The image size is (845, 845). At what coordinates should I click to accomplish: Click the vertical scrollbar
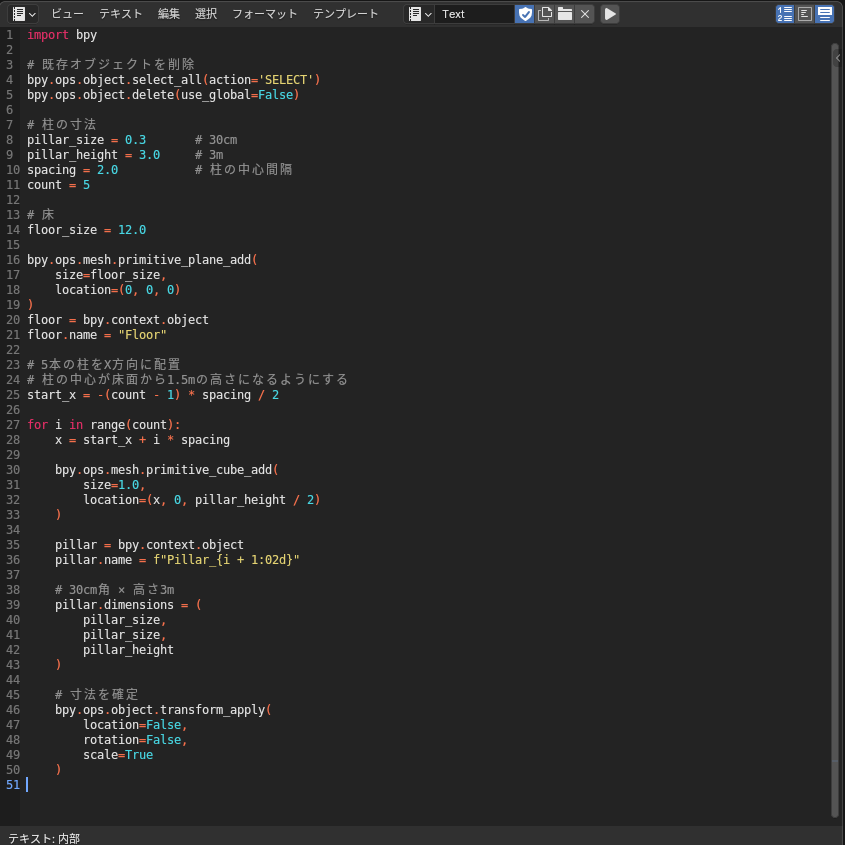836,431
